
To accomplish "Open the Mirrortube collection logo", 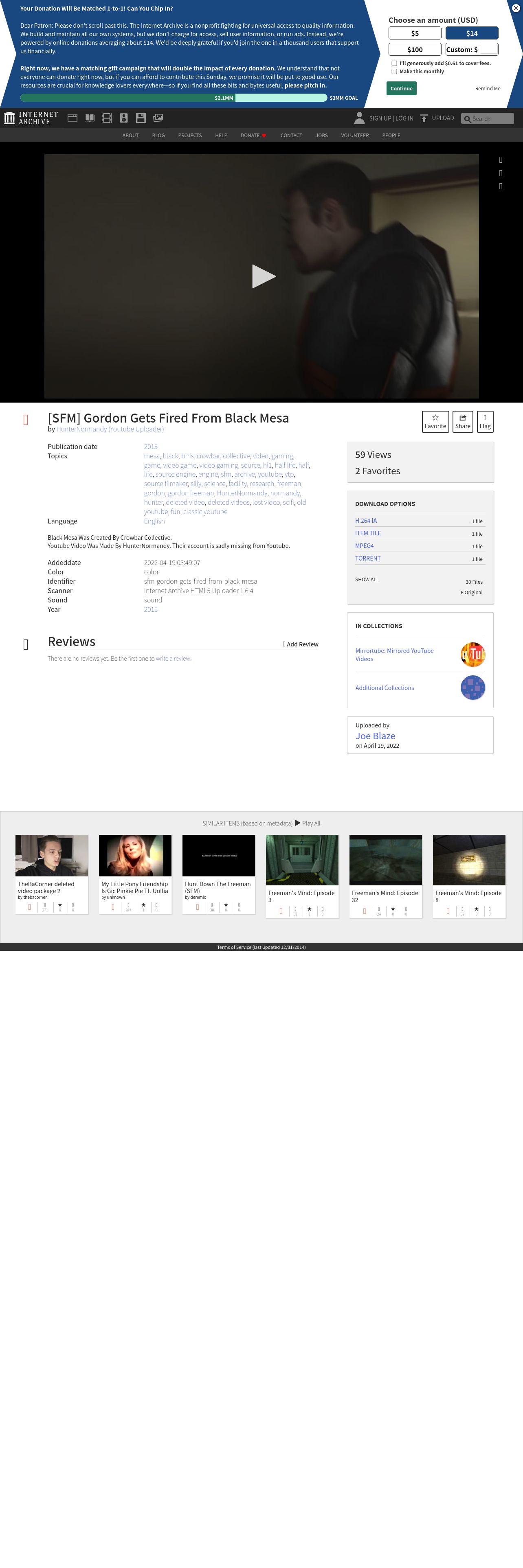I will [473, 655].
